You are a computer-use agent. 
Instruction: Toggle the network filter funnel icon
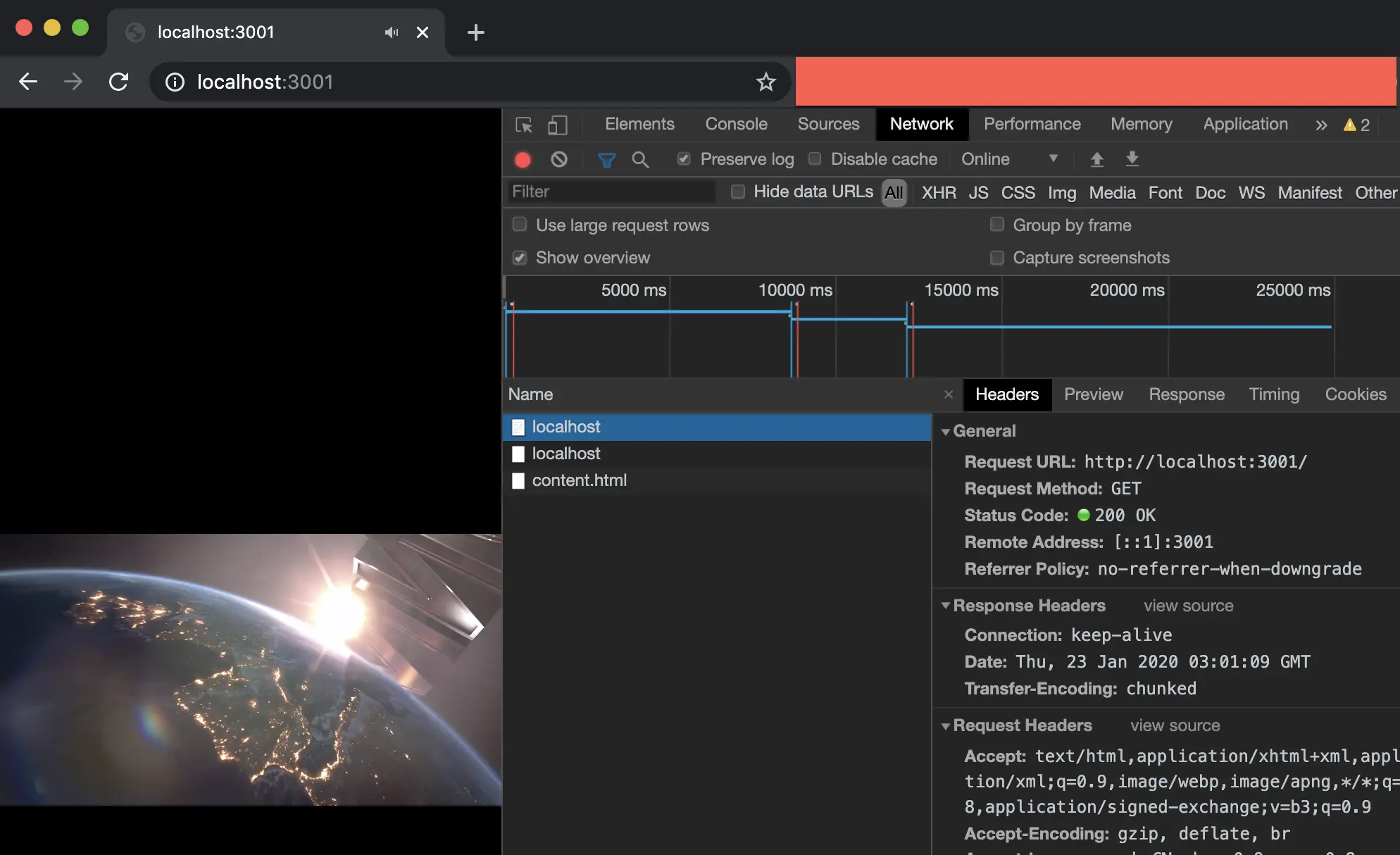click(x=606, y=160)
